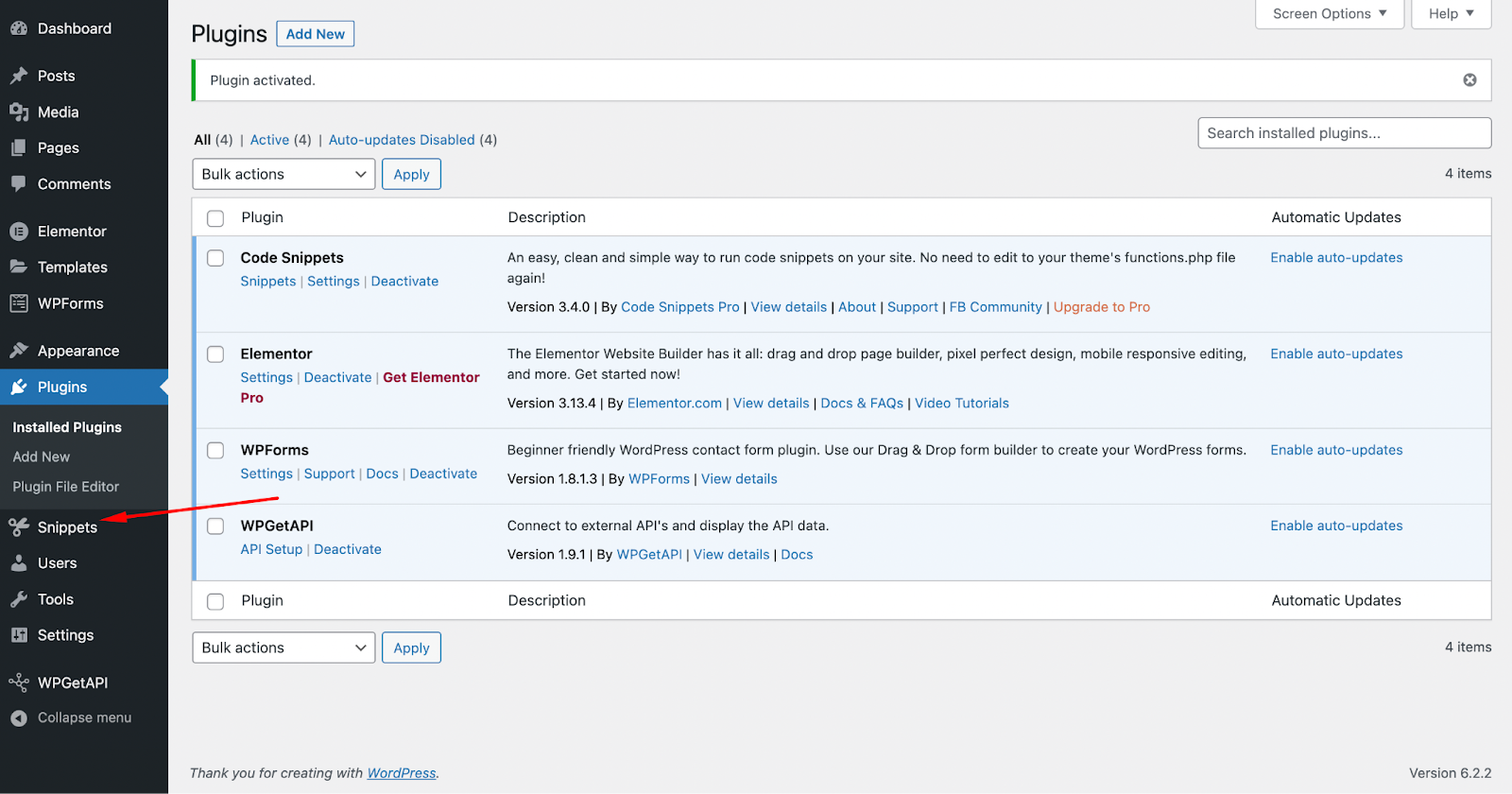This screenshot has height=794, width=1512.
Task: Click the Collapse menu arrow icon
Action: point(19,717)
